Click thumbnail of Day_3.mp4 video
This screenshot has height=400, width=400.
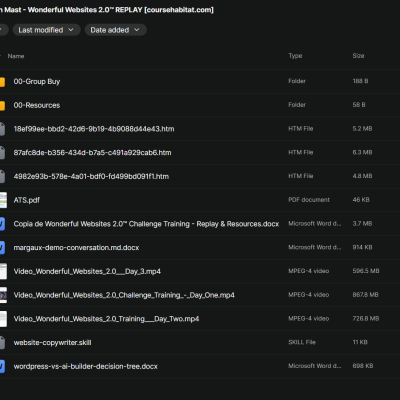click(3, 271)
